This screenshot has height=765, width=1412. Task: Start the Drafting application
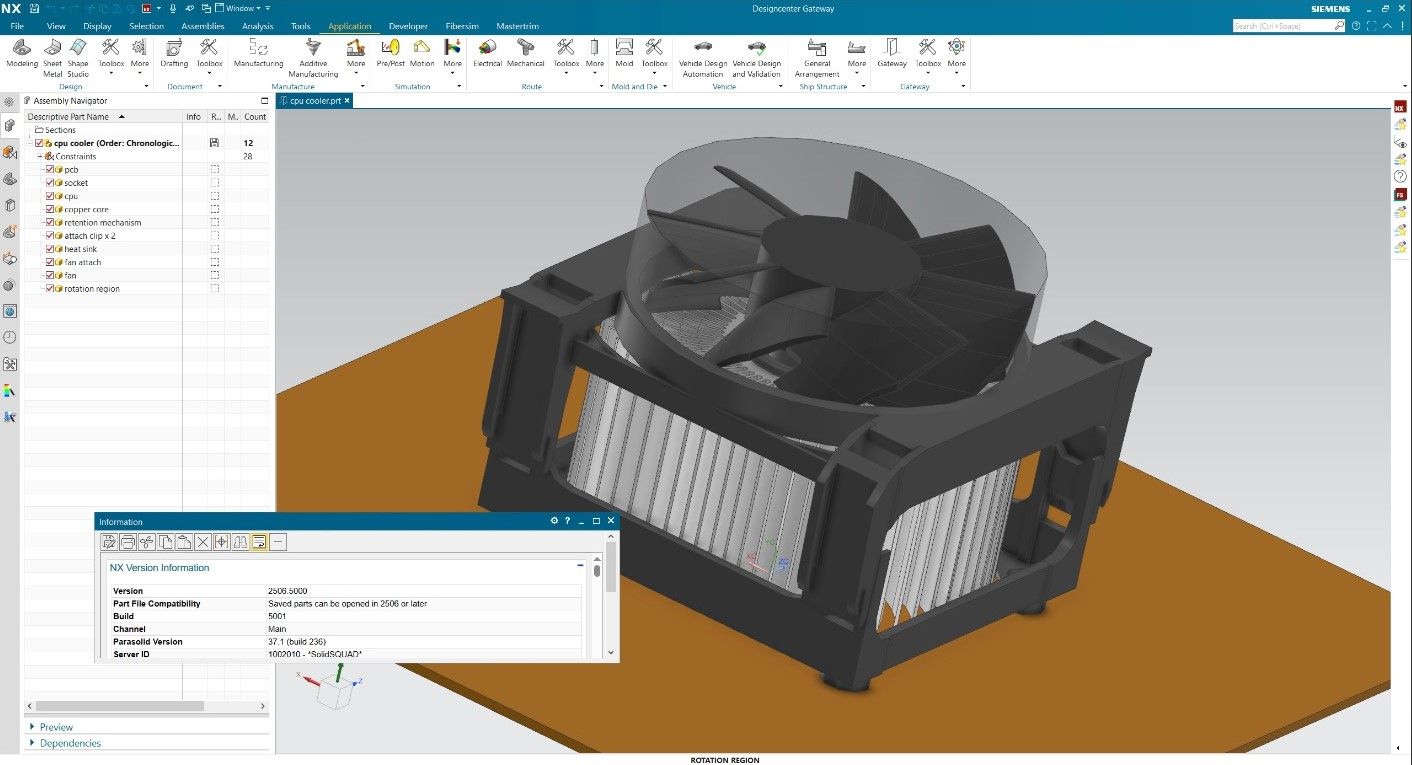[x=173, y=48]
